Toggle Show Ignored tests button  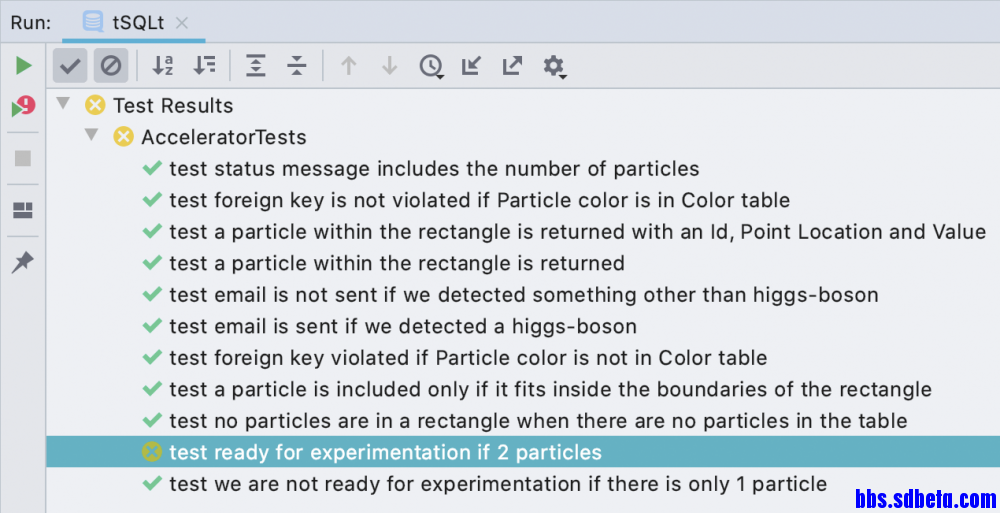(111, 65)
